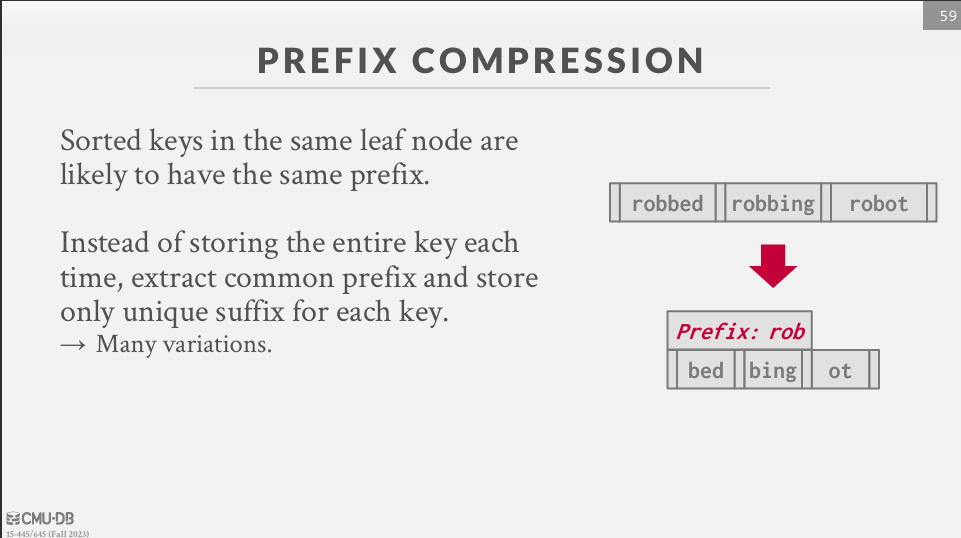Click the 'robbed' key cell
The image size is (961, 538).
coord(667,203)
